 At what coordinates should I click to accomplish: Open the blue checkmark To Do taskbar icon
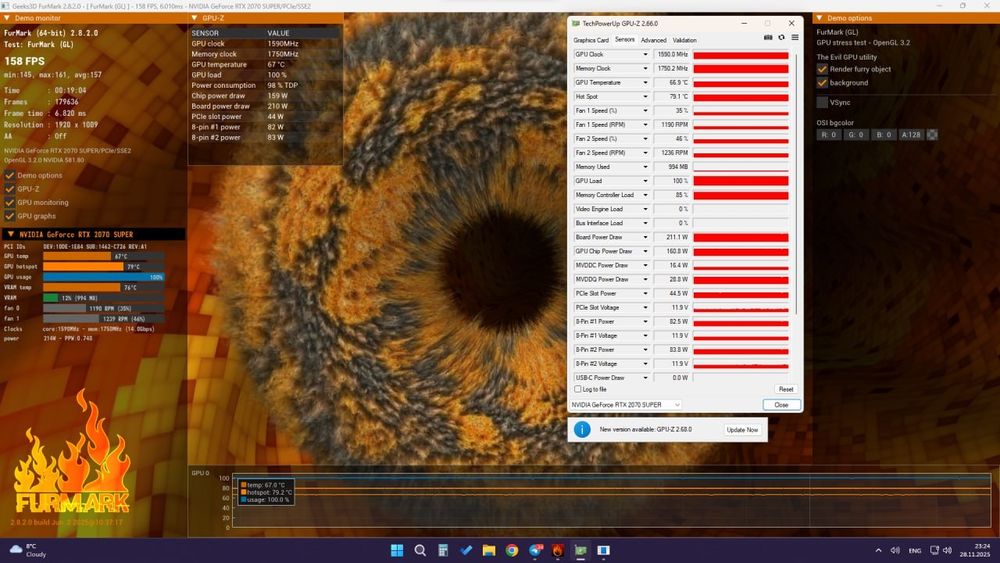click(x=466, y=550)
